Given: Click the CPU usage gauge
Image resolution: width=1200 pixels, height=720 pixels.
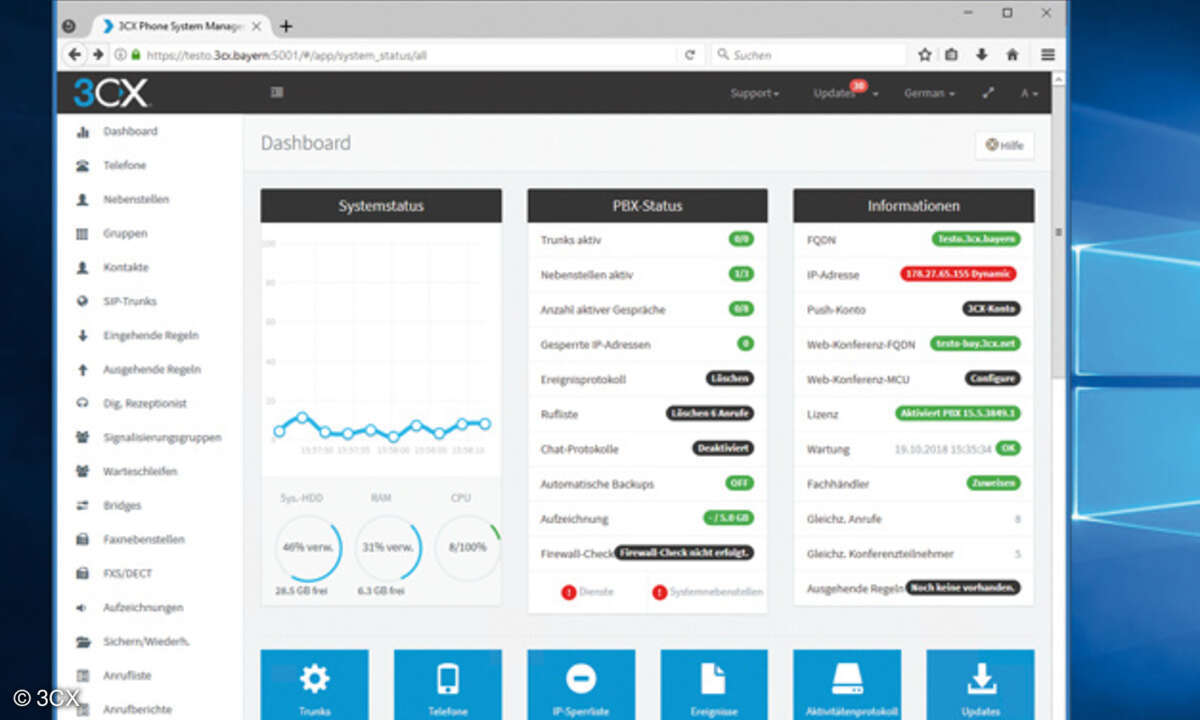Looking at the screenshot, I should 467,548.
